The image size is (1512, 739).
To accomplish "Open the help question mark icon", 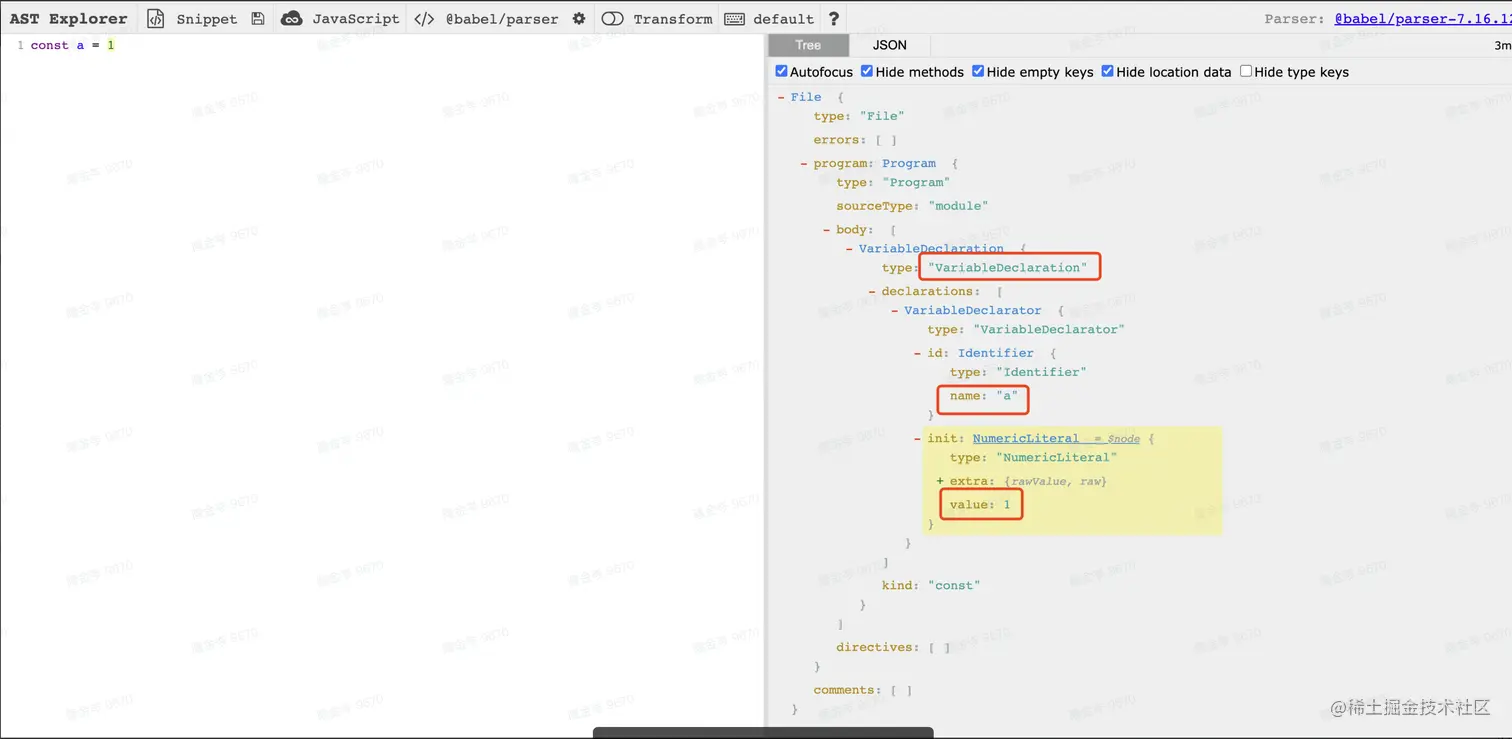I will coord(834,18).
